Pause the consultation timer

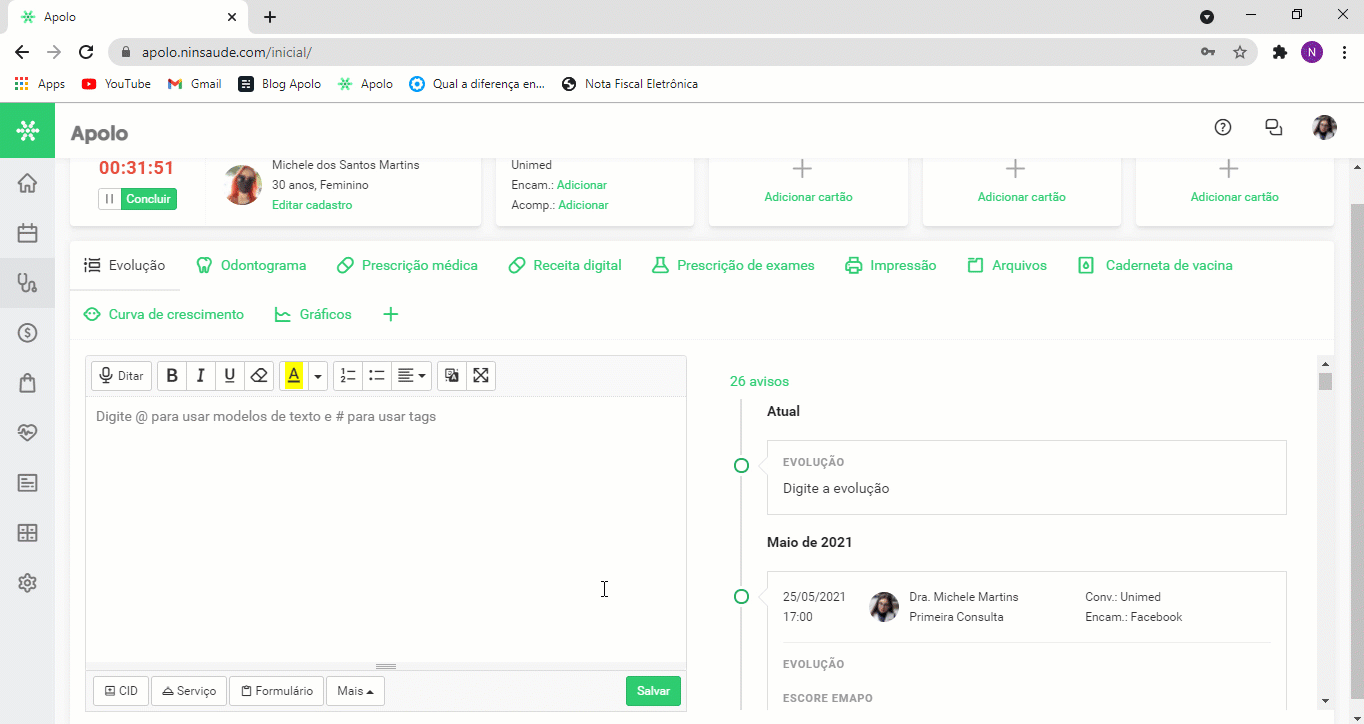point(110,199)
